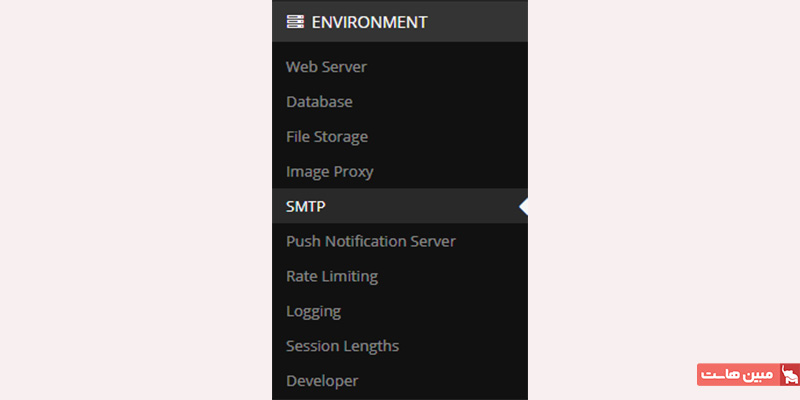Open the Logging settings page
The image size is (800, 400).
click(313, 311)
